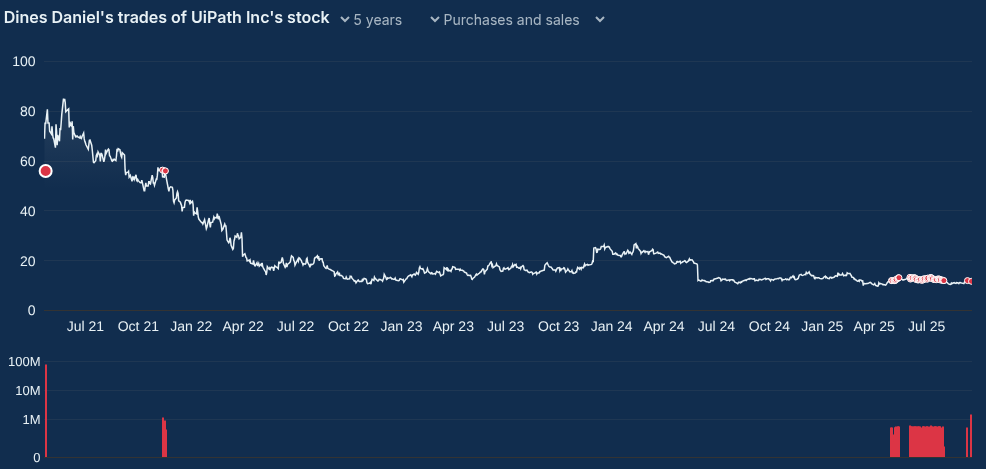Click the chevron left of Purchases and sales
The image size is (986, 469).
[x=435, y=20]
